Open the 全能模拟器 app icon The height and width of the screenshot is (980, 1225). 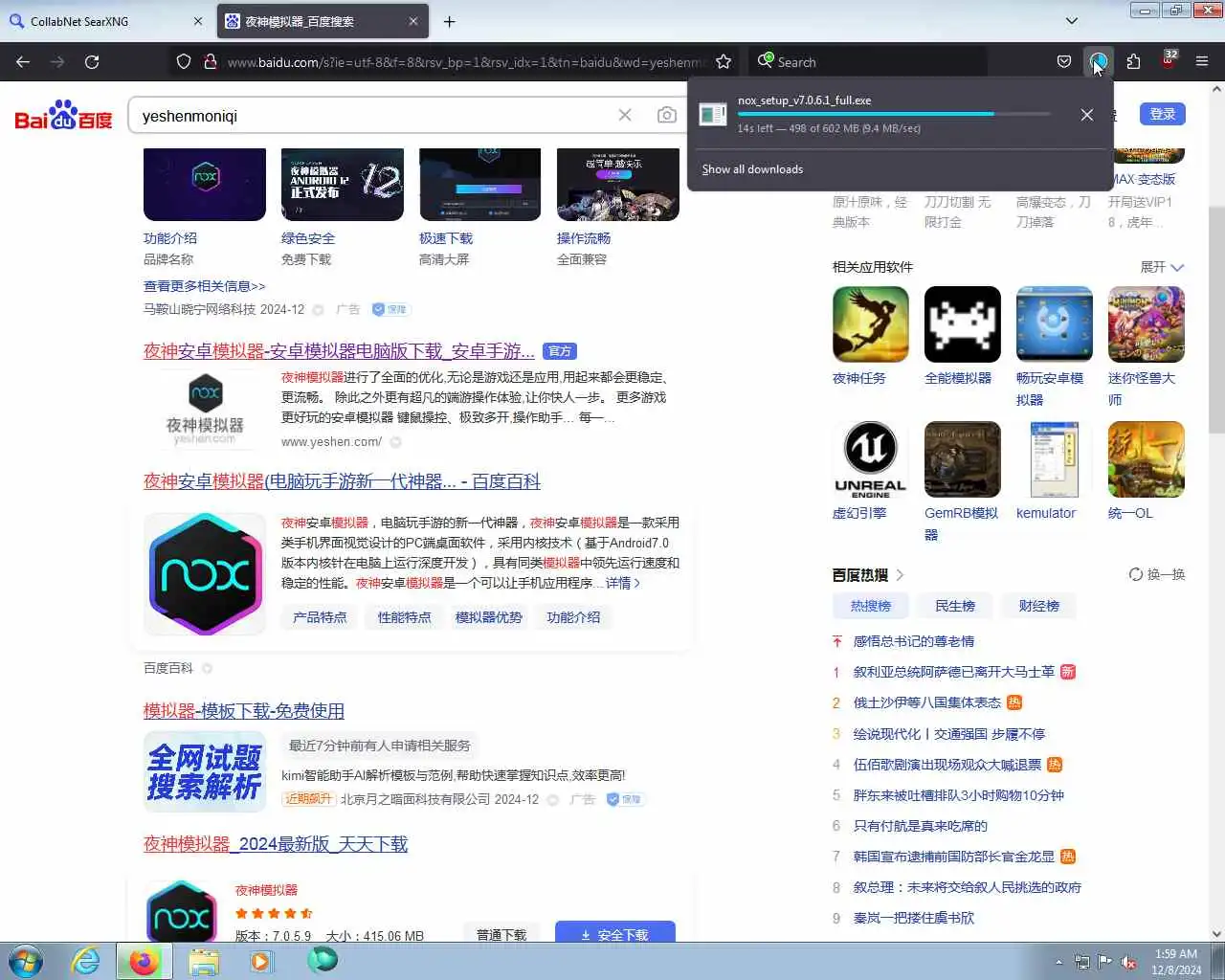tap(963, 324)
